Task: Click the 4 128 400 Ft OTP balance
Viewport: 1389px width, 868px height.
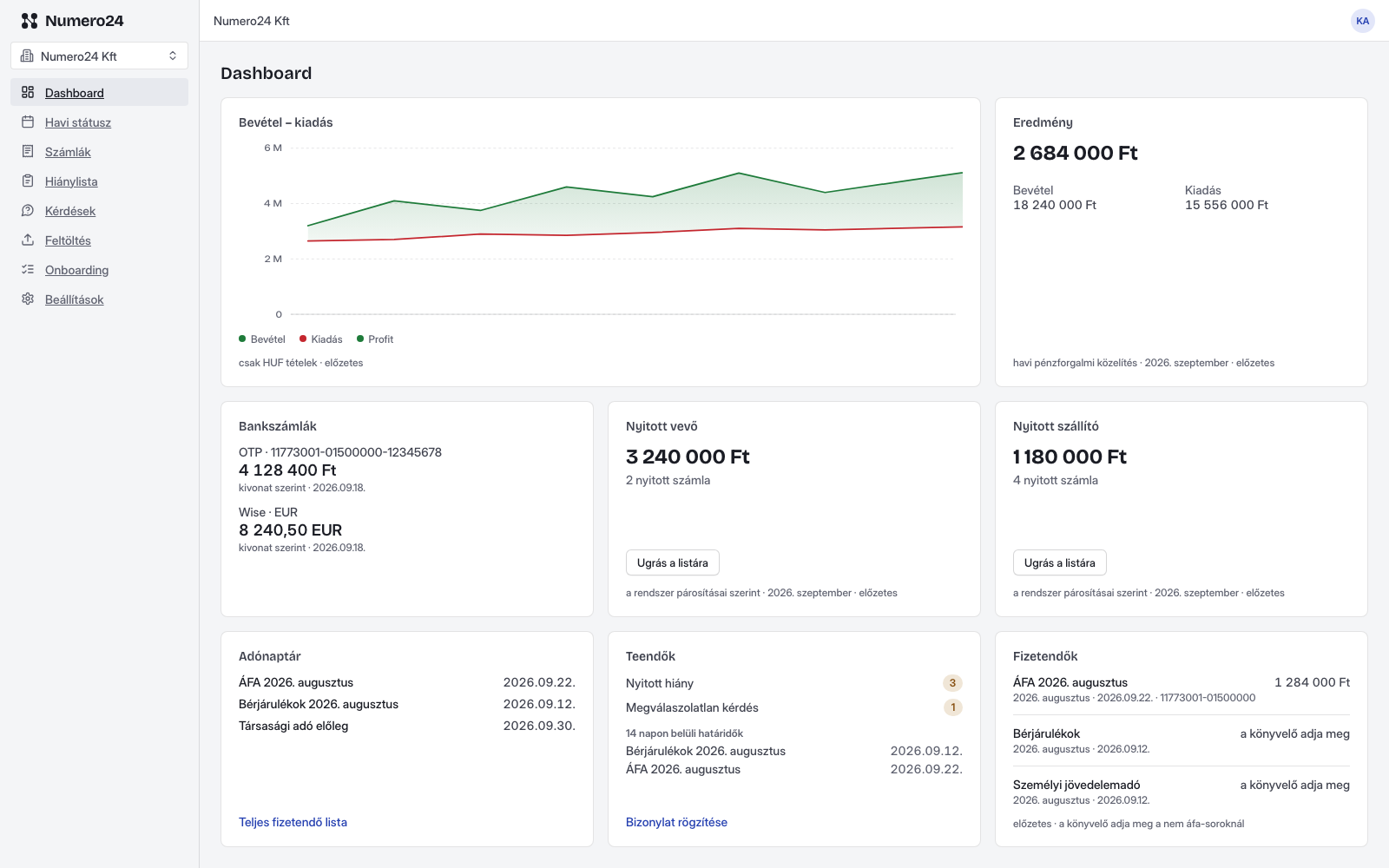Action: pyautogui.click(x=287, y=470)
